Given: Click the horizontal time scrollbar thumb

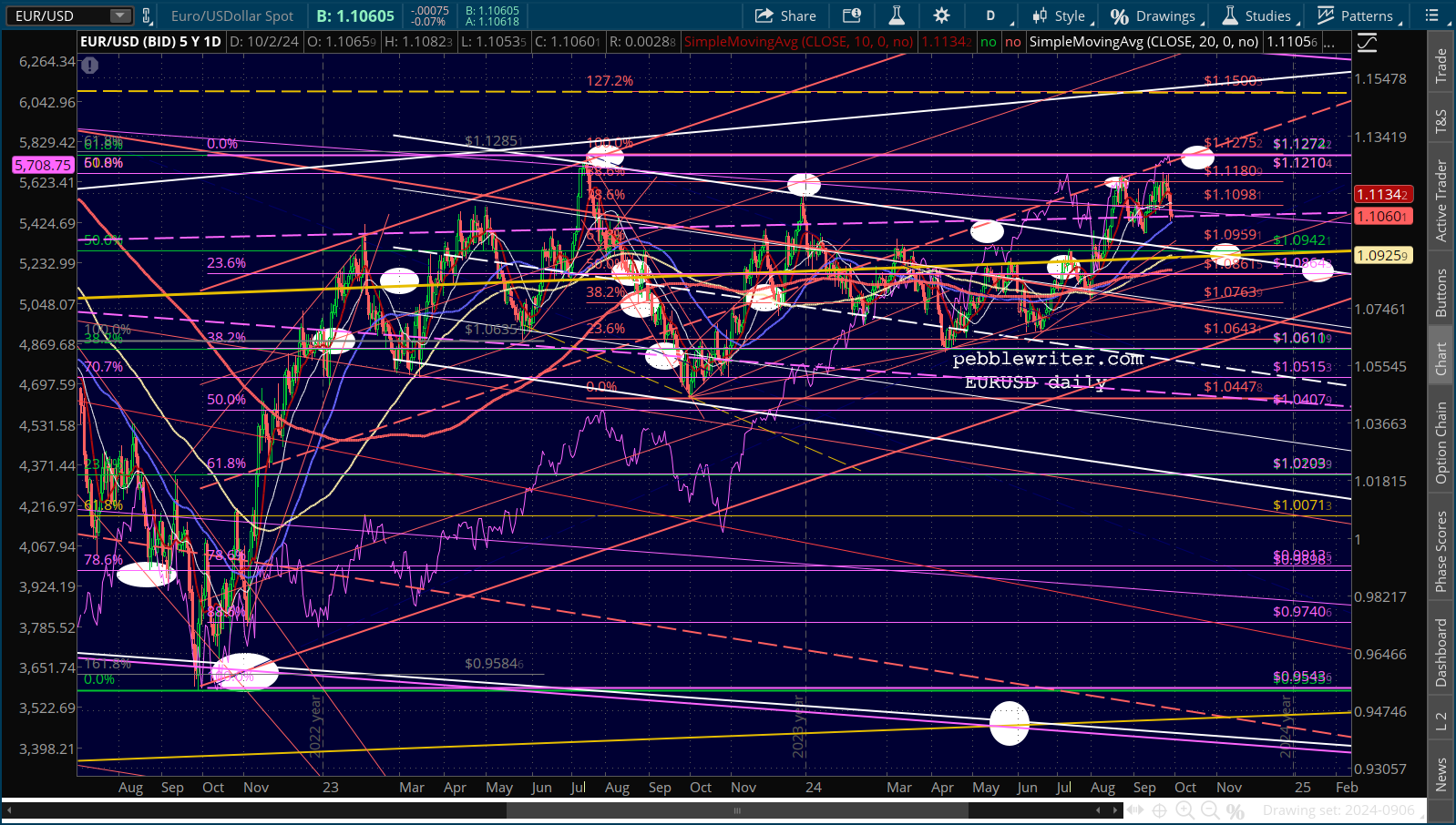Looking at the screenshot, I should click(x=737, y=810).
